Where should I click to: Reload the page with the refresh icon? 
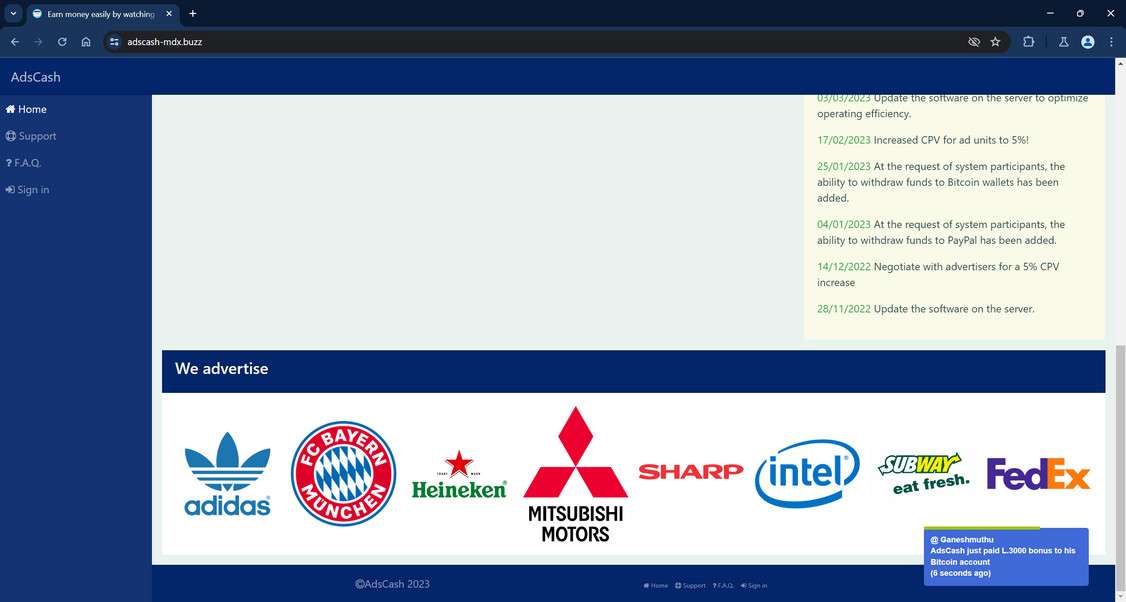pyautogui.click(x=62, y=42)
